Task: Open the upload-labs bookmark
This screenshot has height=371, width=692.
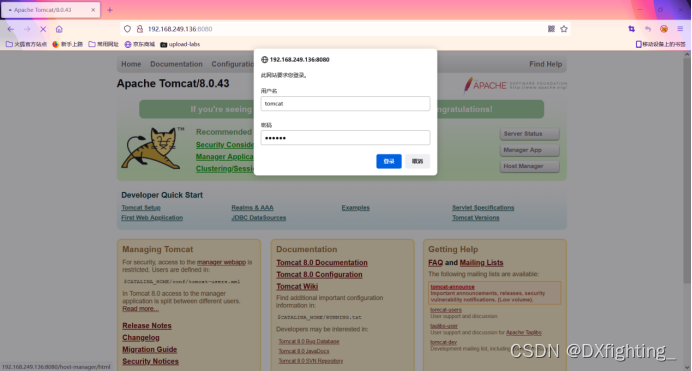Action: click(180, 44)
